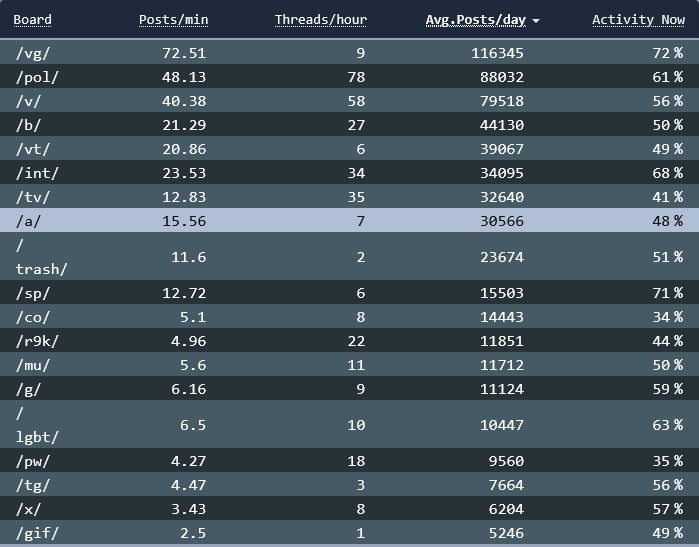Sort table by Board column header
This screenshot has width=699, height=547.
pyautogui.click(x=33, y=20)
